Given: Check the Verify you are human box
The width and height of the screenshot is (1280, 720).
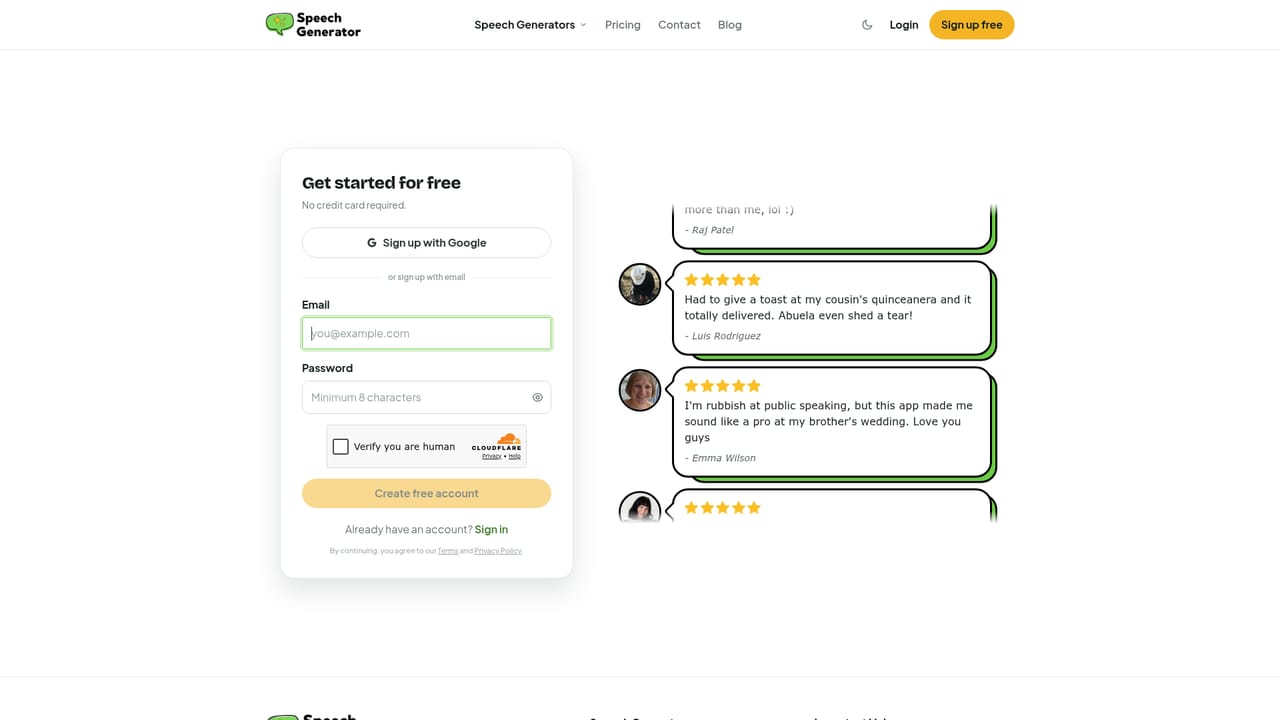Looking at the screenshot, I should (x=341, y=446).
